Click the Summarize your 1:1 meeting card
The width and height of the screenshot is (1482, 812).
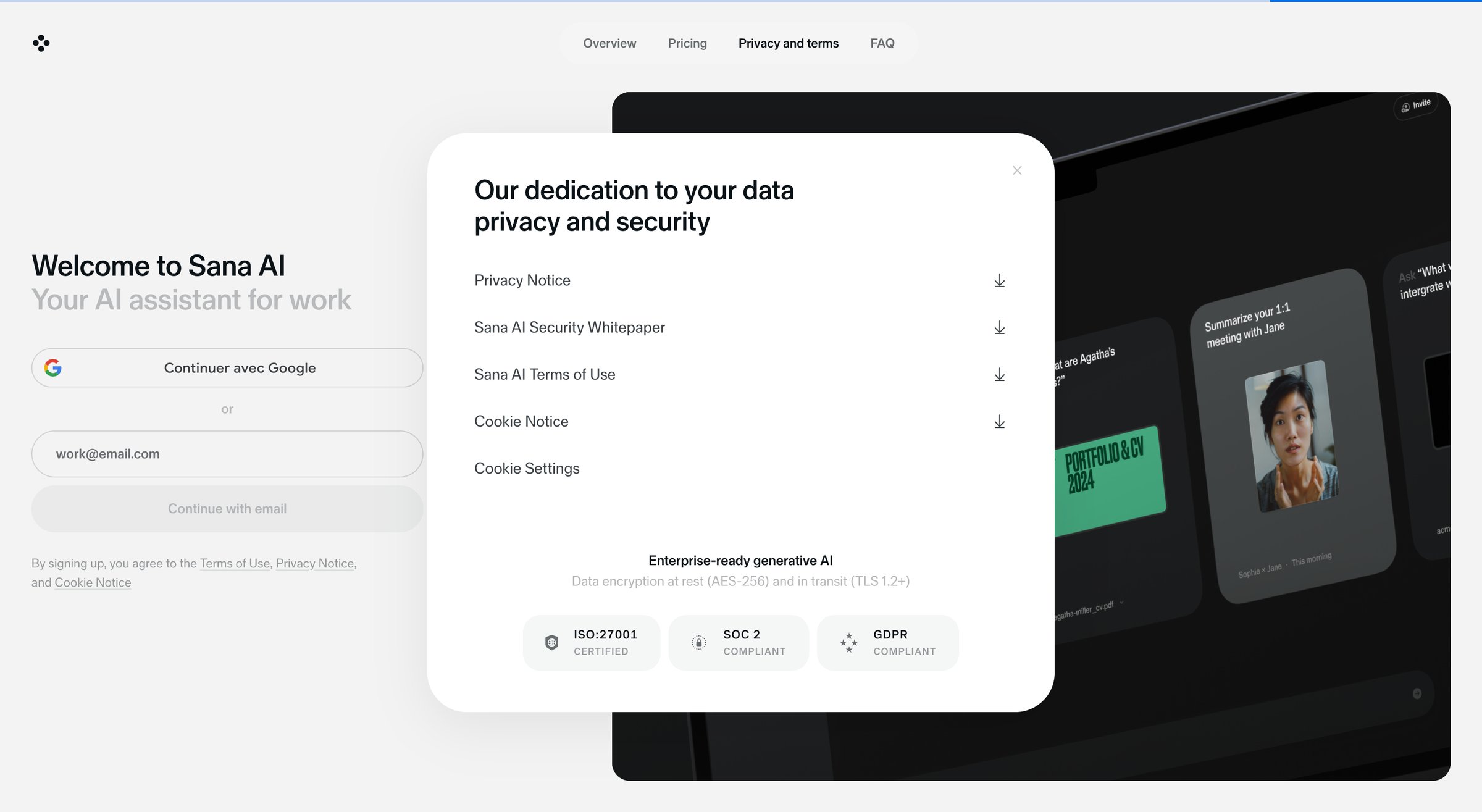1293,436
